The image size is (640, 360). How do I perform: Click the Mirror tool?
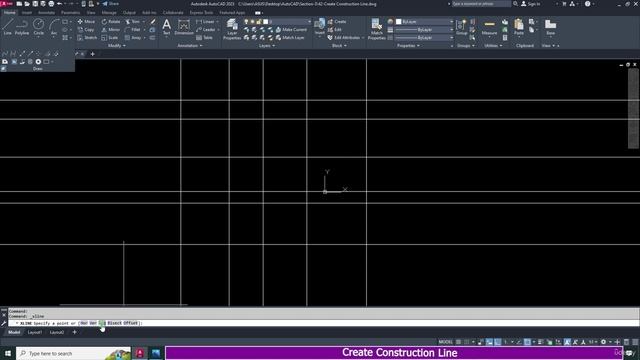[111, 30]
